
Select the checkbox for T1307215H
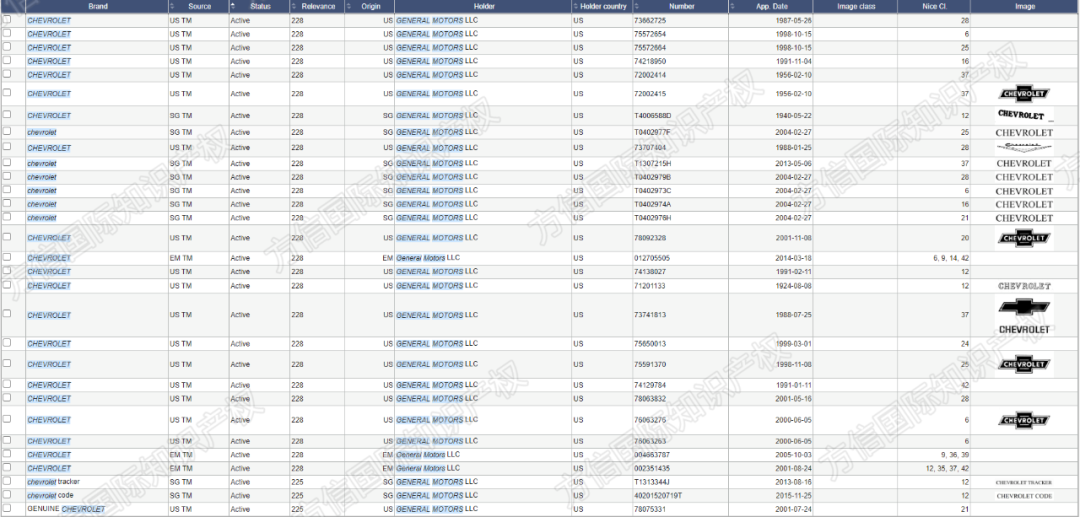(x=7, y=162)
